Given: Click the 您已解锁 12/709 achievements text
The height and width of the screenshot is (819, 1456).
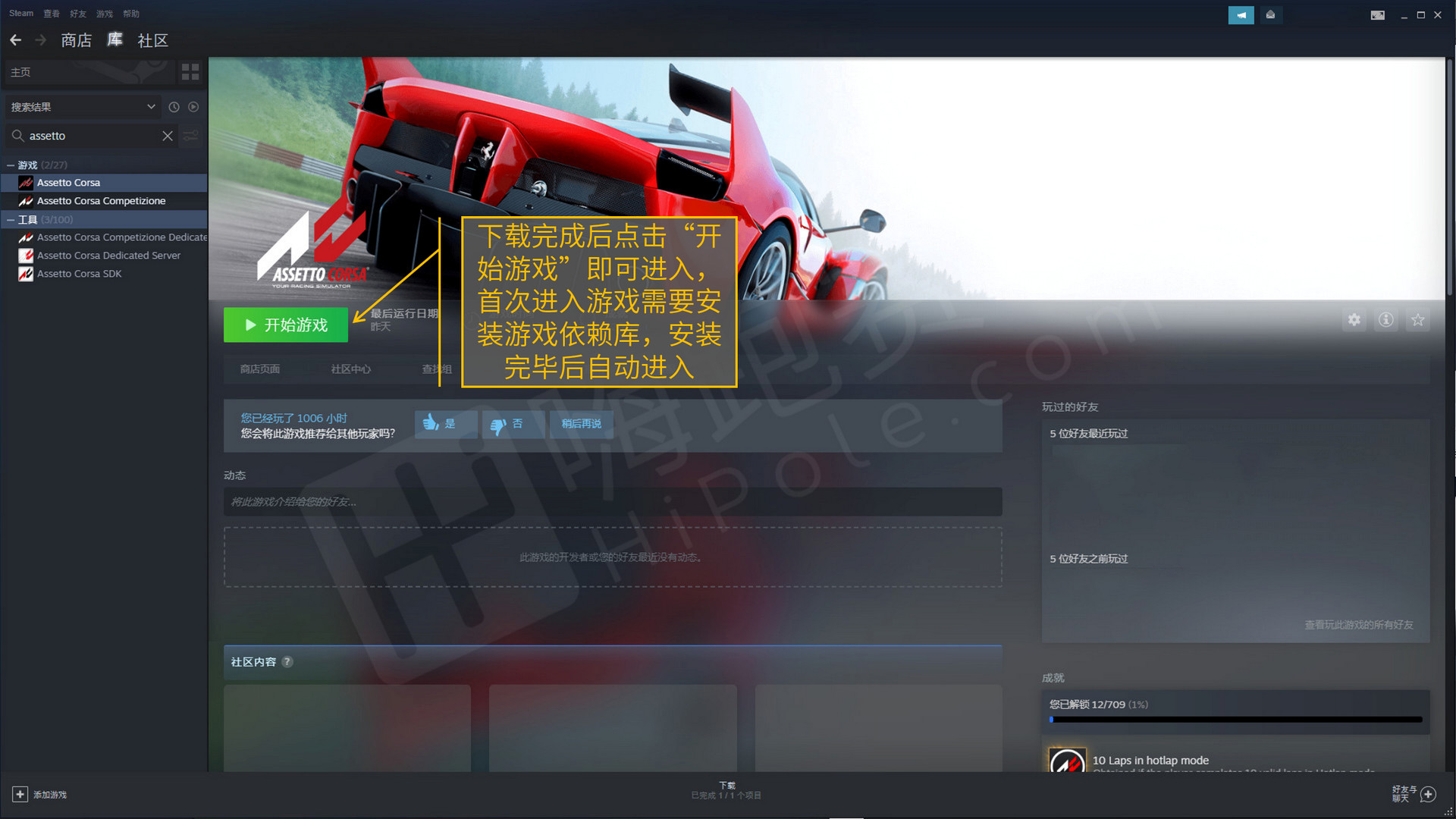Looking at the screenshot, I should 1099,704.
